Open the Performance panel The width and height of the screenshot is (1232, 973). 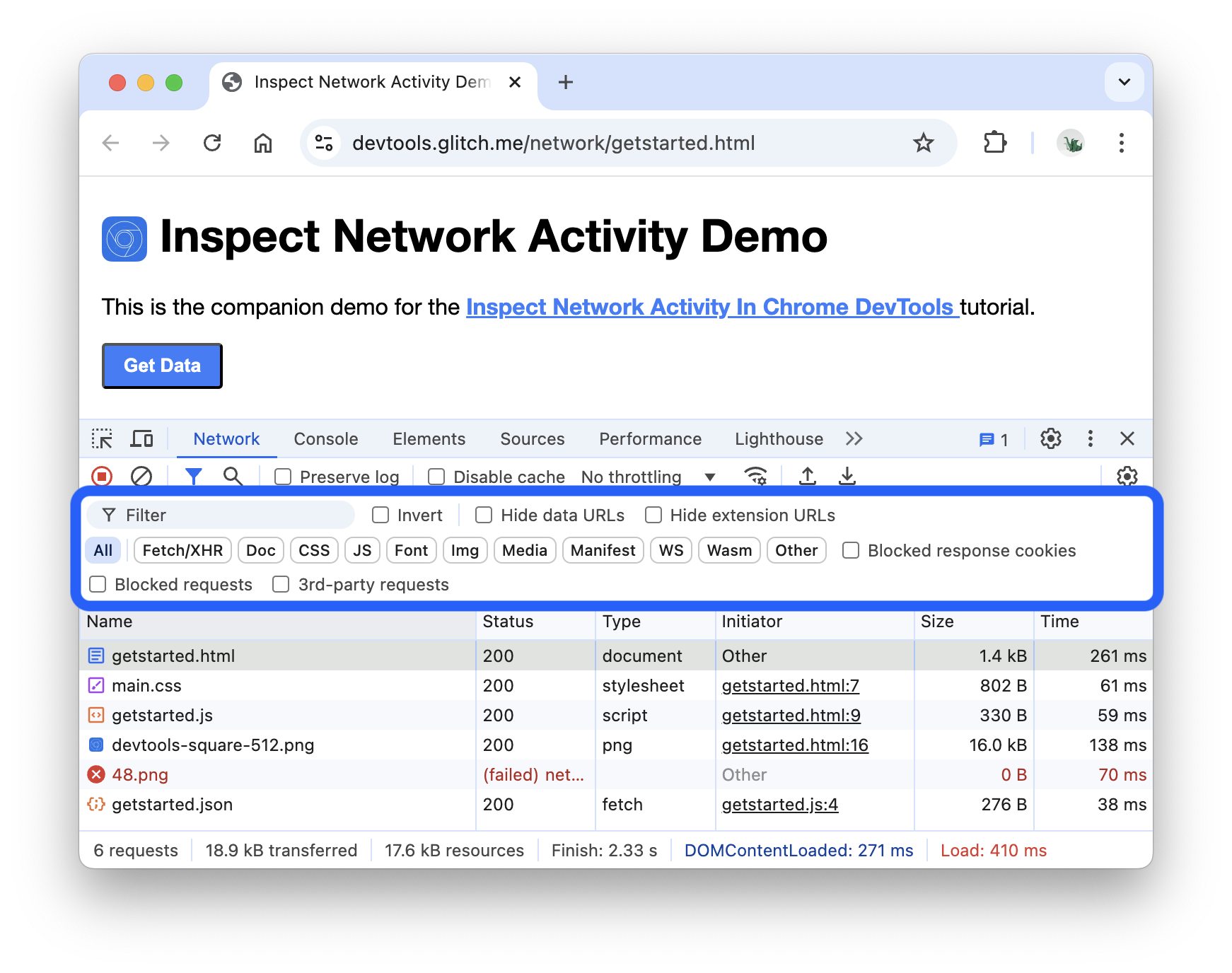click(649, 438)
